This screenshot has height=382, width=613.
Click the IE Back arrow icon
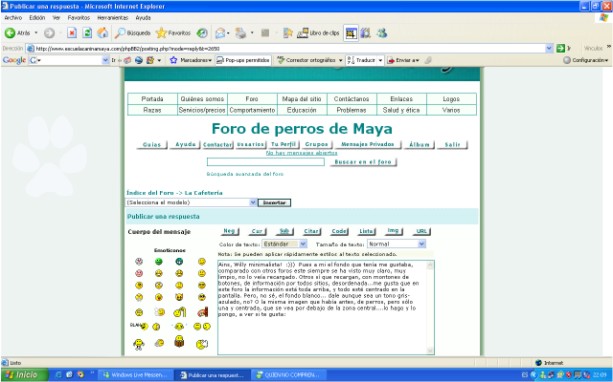(x=10, y=33)
